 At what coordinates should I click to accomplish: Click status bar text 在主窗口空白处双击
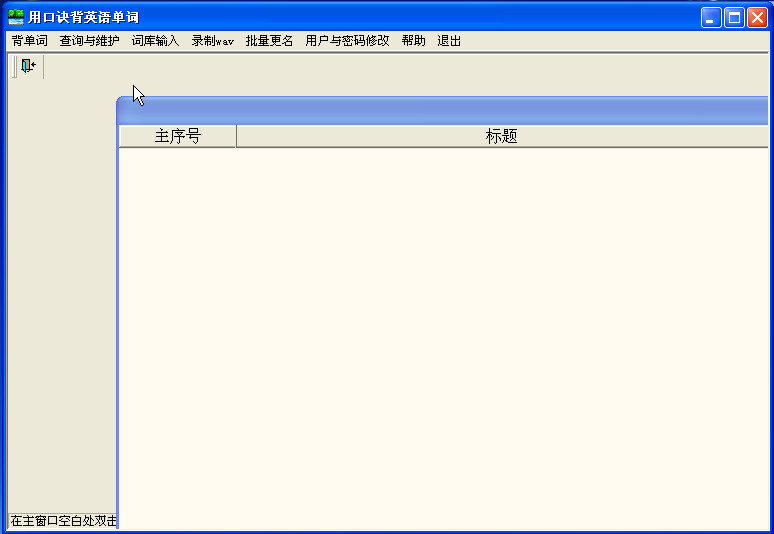tap(64, 521)
